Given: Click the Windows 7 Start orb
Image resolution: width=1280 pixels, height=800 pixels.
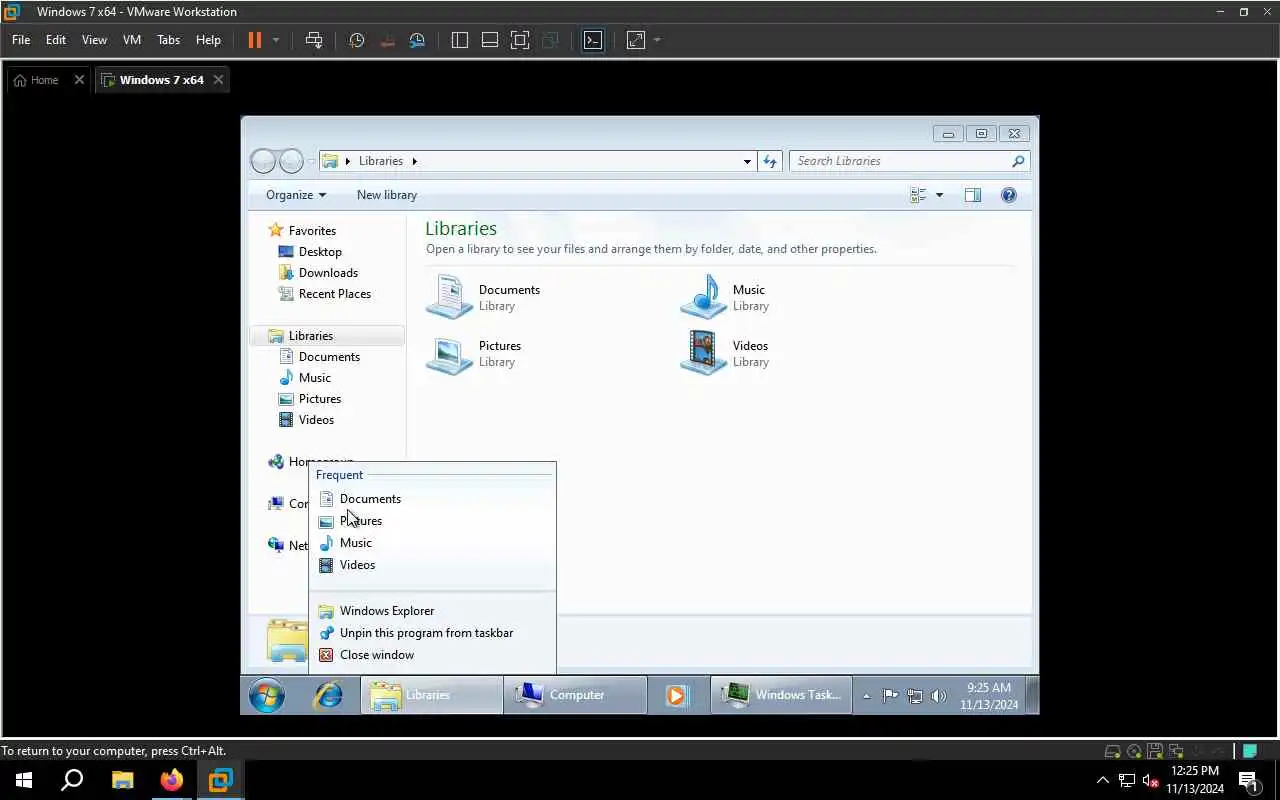Looking at the screenshot, I should click(x=267, y=695).
